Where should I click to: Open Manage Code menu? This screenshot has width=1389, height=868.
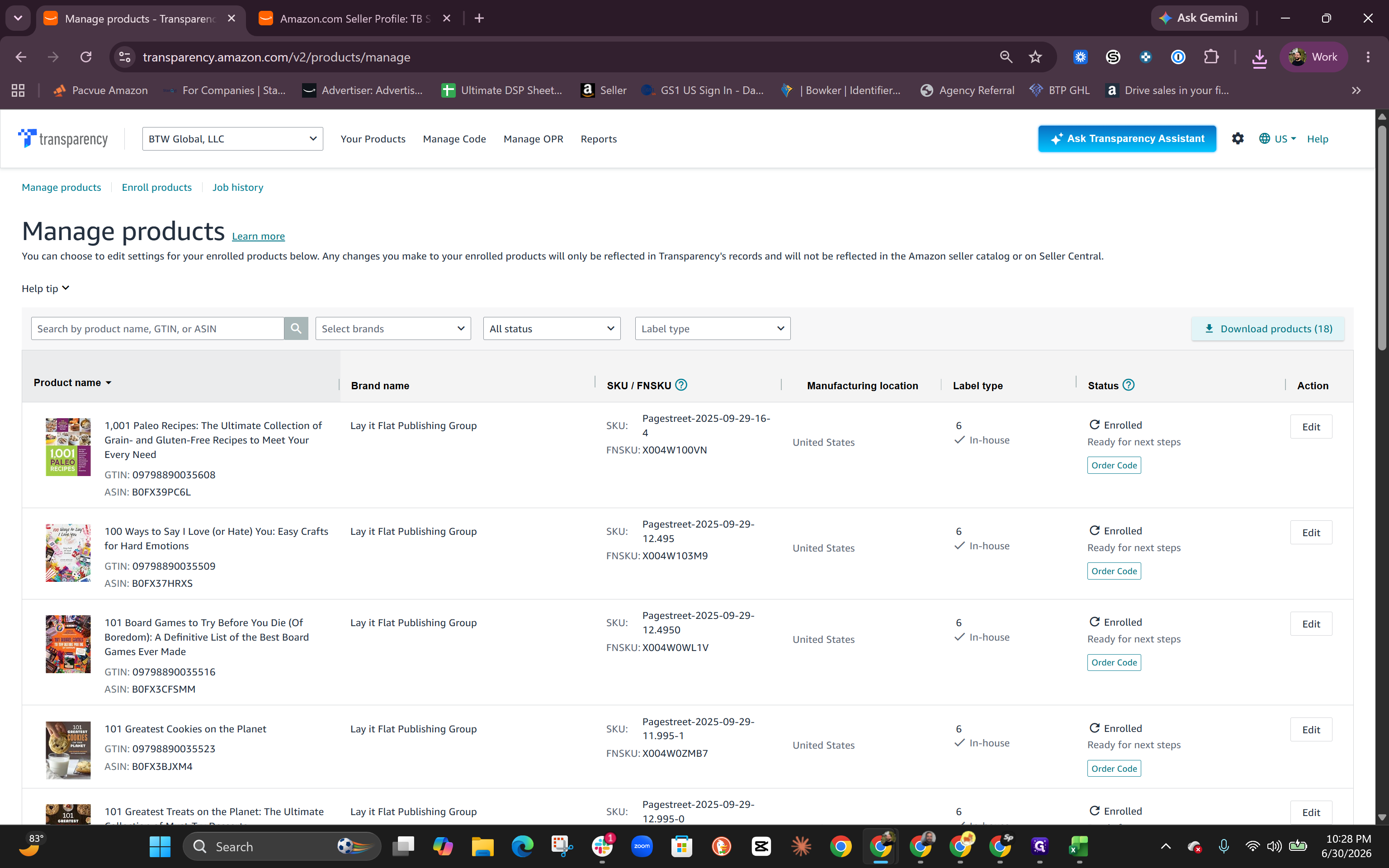tap(454, 139)
